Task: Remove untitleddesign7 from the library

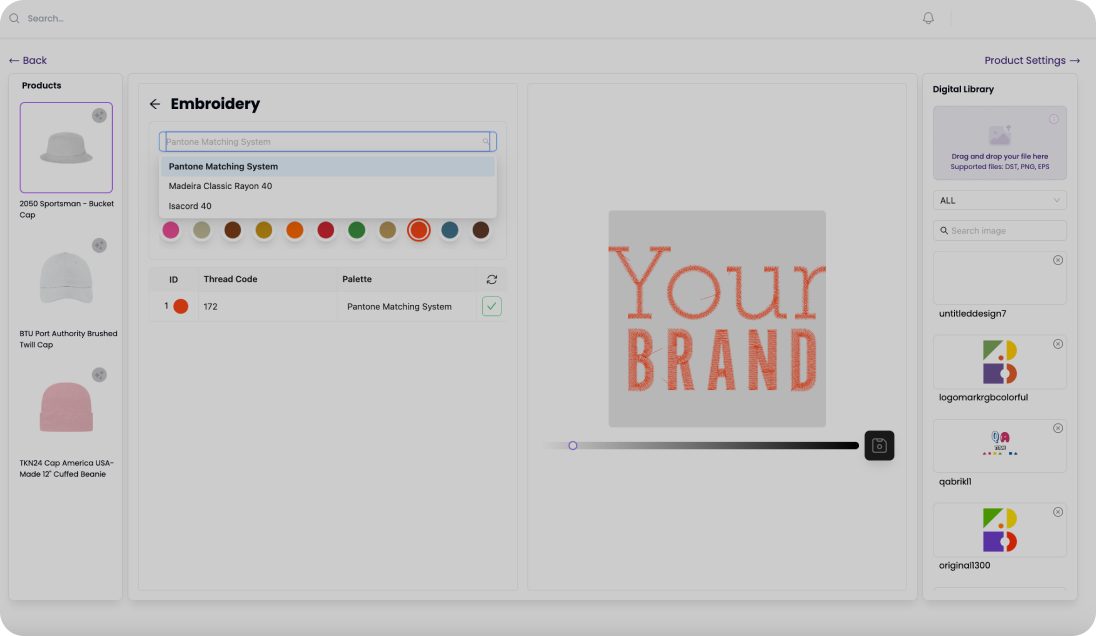Action: pyautogui.click(x=1057, y=260)
